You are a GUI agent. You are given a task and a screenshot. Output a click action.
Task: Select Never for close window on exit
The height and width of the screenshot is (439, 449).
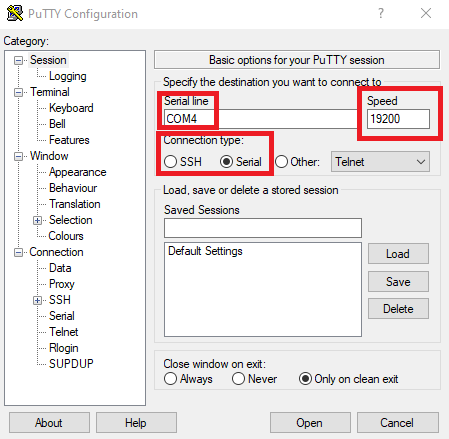click(x=238, y=379)
